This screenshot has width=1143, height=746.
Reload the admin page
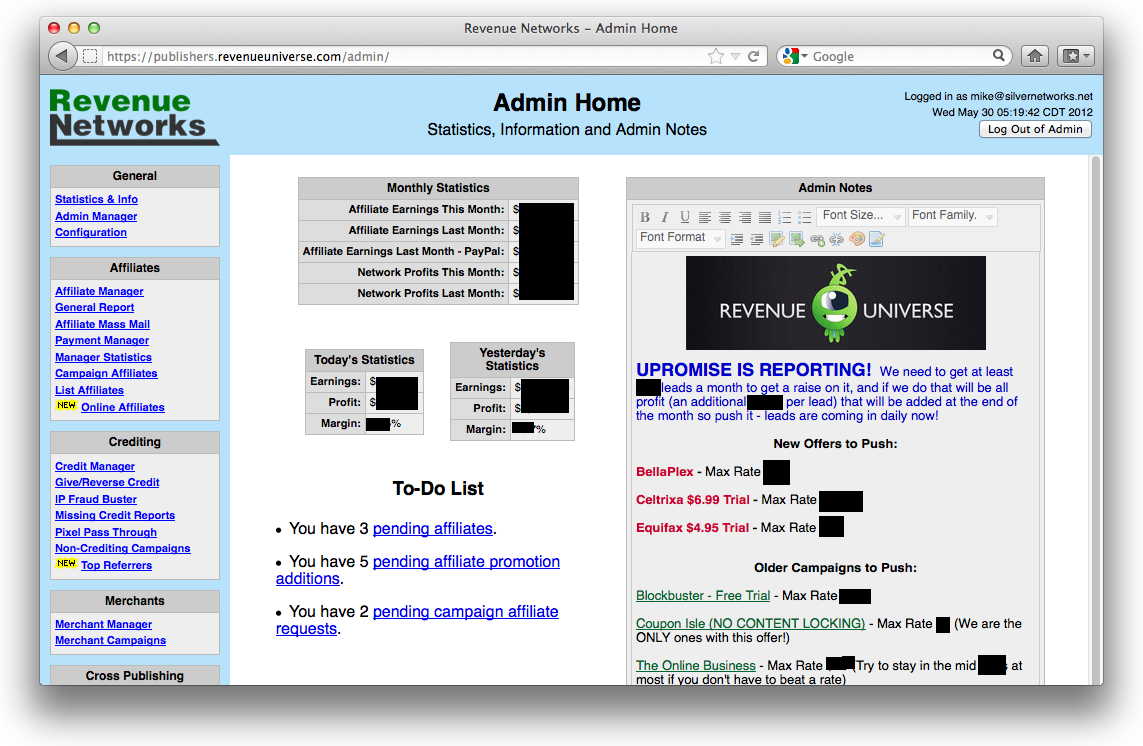pos(754,56)
